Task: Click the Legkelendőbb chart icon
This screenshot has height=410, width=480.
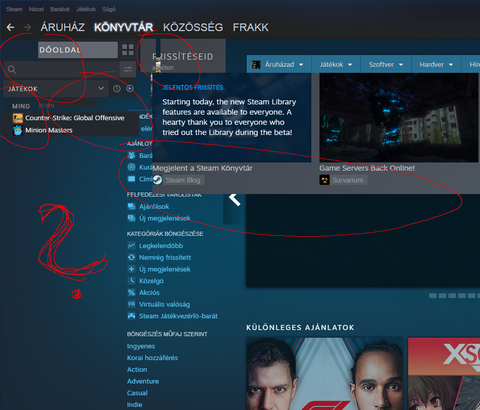Action: click(x=131, y=246)
